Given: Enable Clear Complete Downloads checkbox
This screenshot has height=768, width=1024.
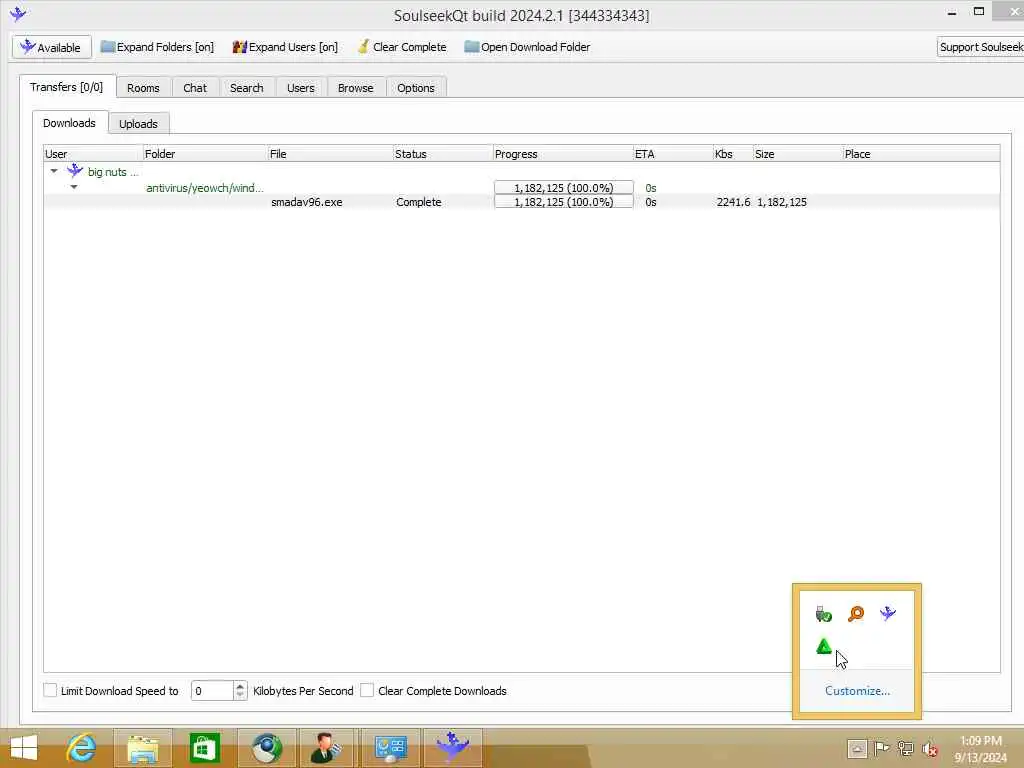Looking at the screenshot, I should (367, 690).
